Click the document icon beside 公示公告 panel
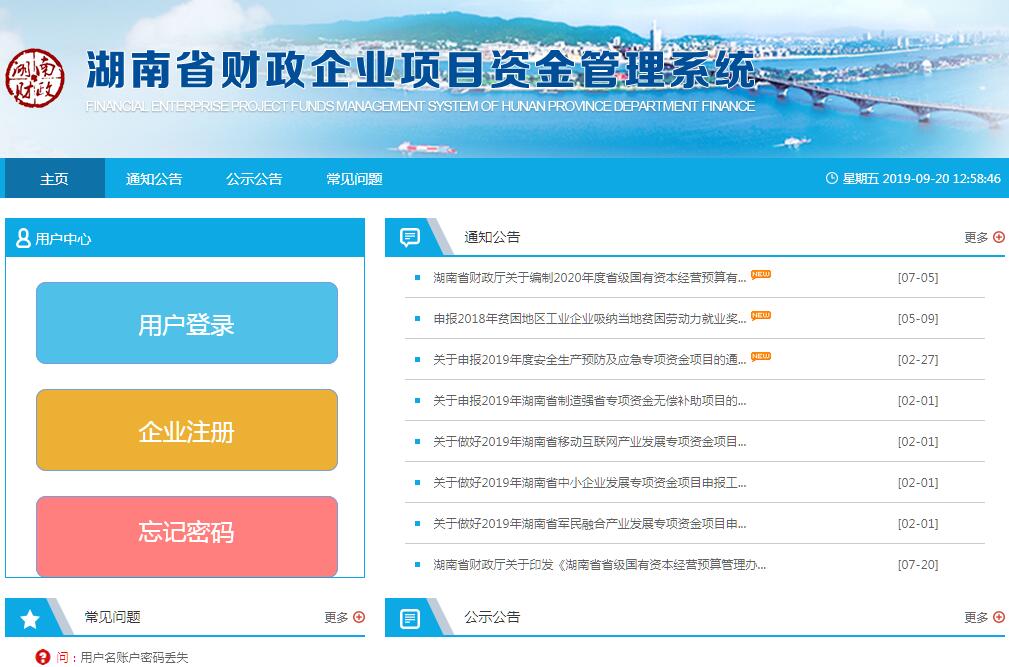The height and width of the screenshot is (667, 1009). [410, 618]
